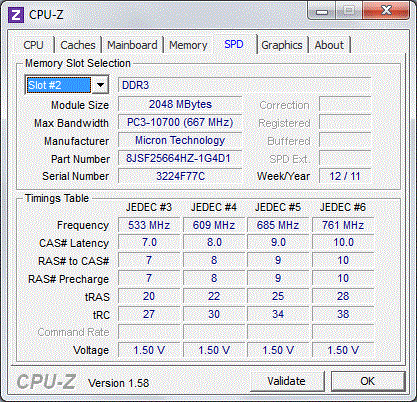
Task: Confirm with the OK button
Action: (368, 381)
